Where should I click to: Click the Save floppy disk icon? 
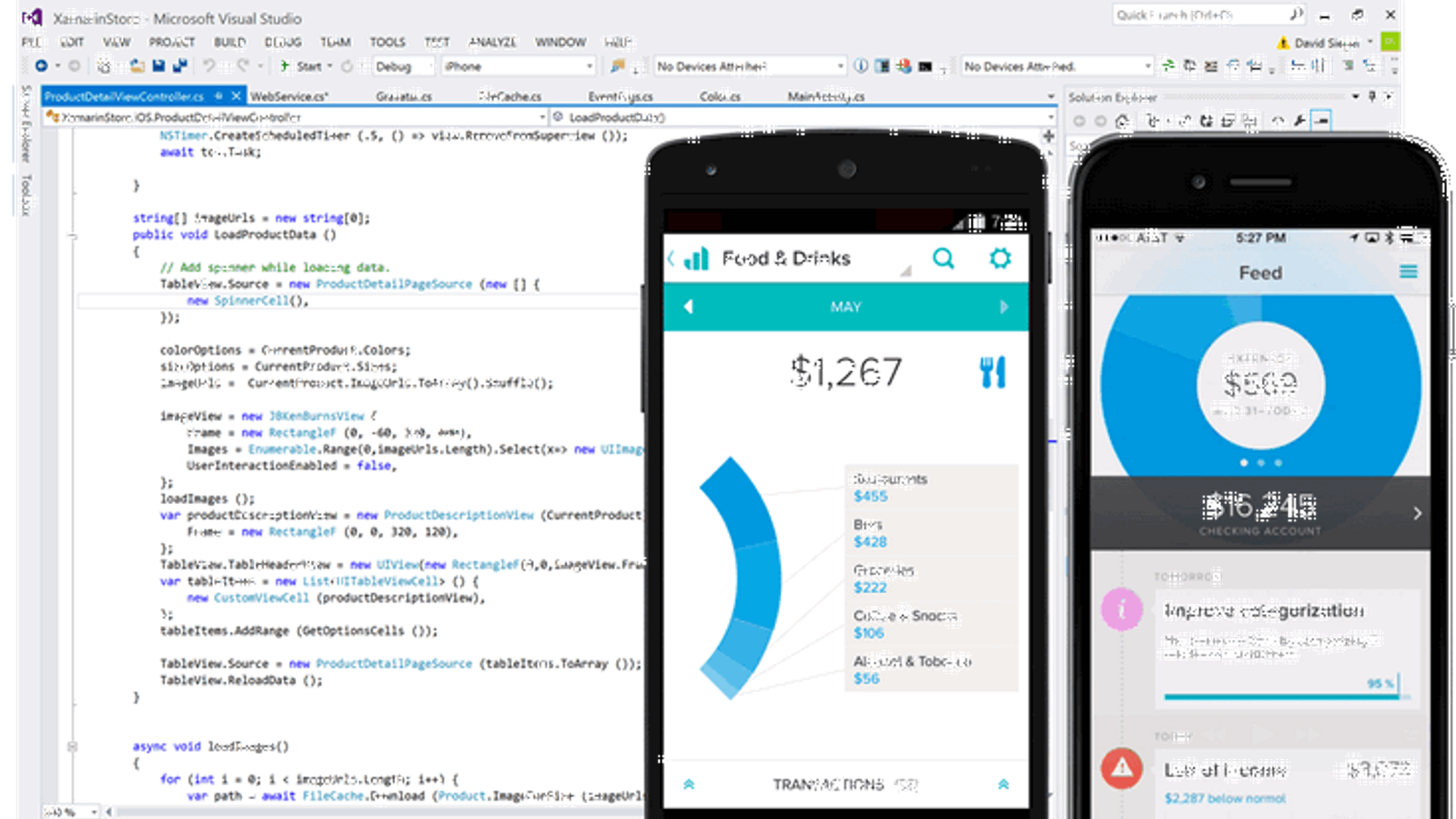(158, 66)
